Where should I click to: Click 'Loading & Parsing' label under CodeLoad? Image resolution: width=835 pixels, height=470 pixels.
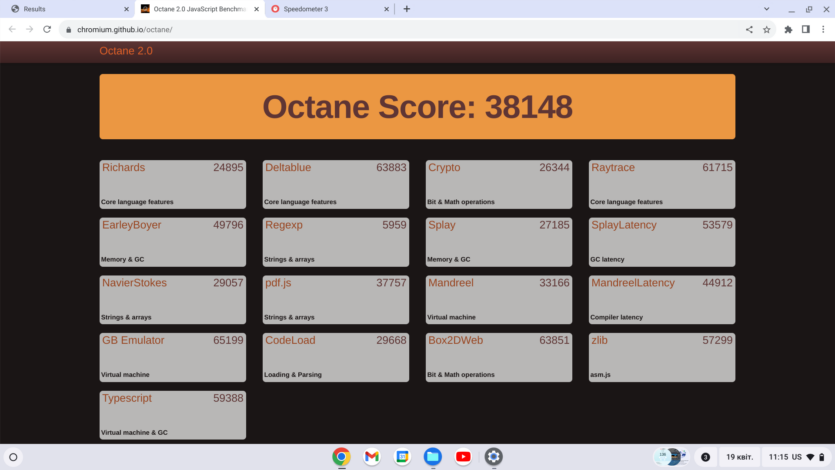click(x=293, y=375)
